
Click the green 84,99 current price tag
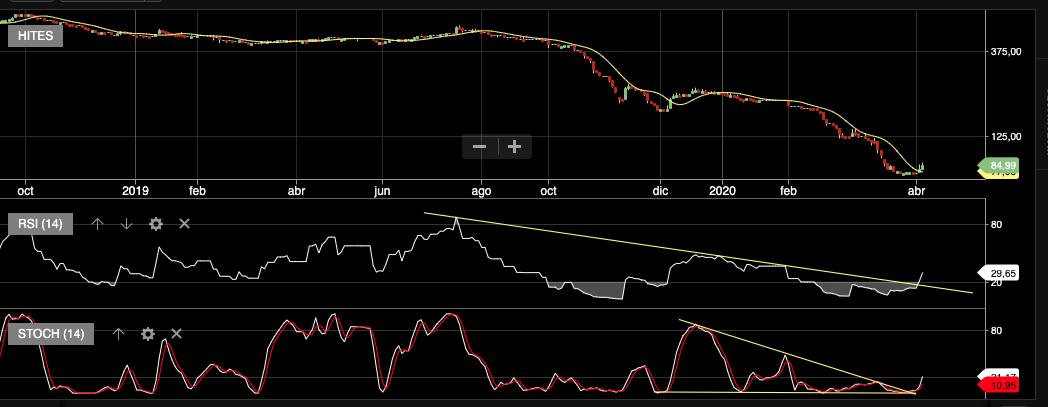1002,165
